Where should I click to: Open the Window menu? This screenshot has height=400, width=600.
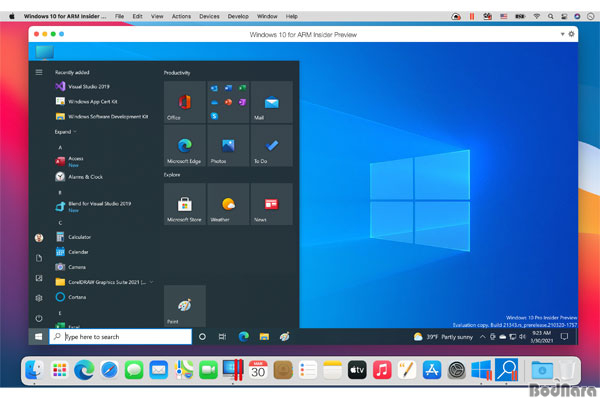[267, 16]
